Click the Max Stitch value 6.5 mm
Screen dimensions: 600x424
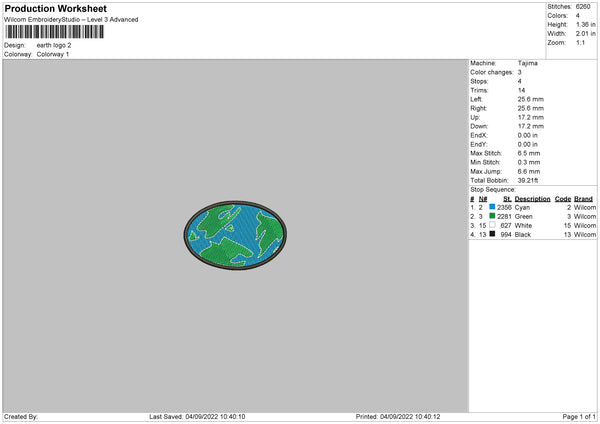tap(529, 153)
